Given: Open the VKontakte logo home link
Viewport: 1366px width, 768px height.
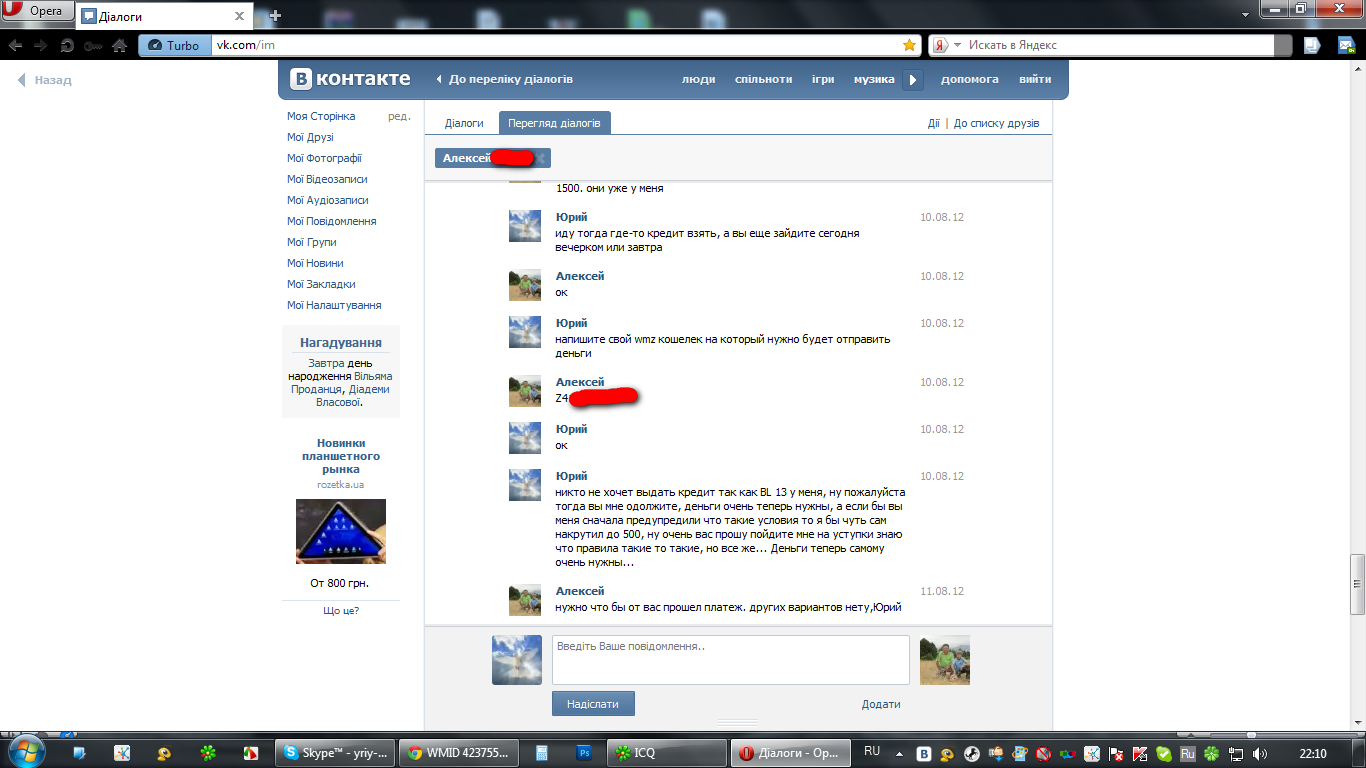Looking at the screenshot, I should pyautogui.click(x=350, y=79).
